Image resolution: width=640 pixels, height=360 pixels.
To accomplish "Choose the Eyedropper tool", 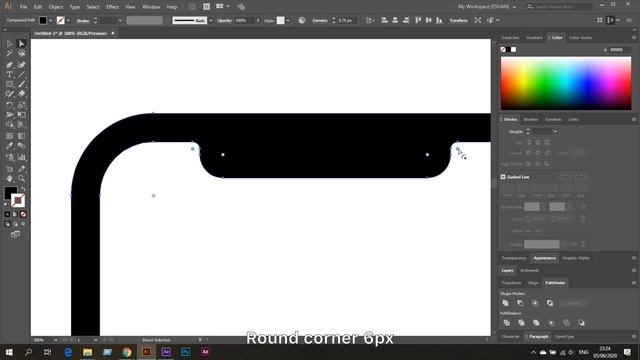I will click(9, 146).
